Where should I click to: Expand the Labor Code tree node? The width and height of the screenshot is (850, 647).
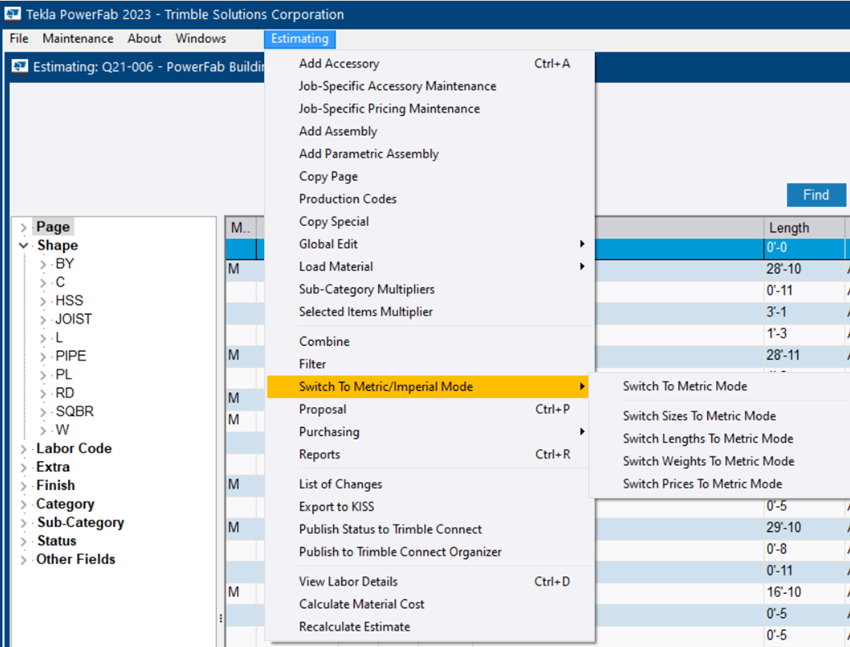coord(23,449)
